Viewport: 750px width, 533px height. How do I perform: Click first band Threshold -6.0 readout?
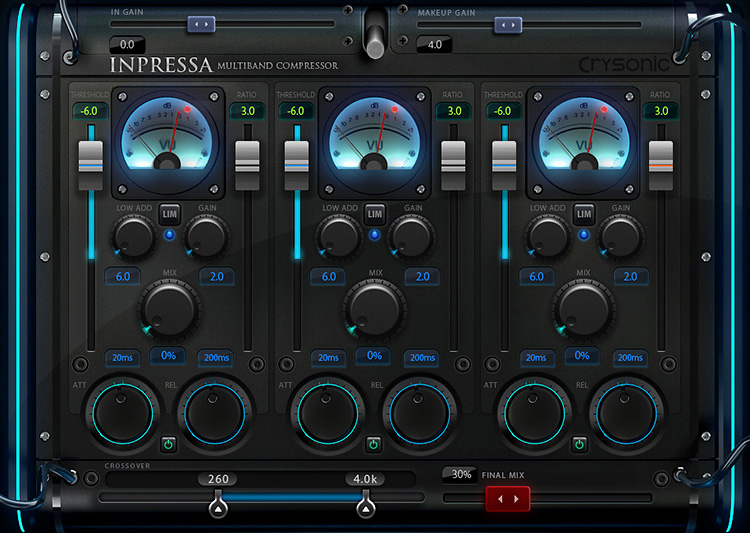(x=89, y=111)
